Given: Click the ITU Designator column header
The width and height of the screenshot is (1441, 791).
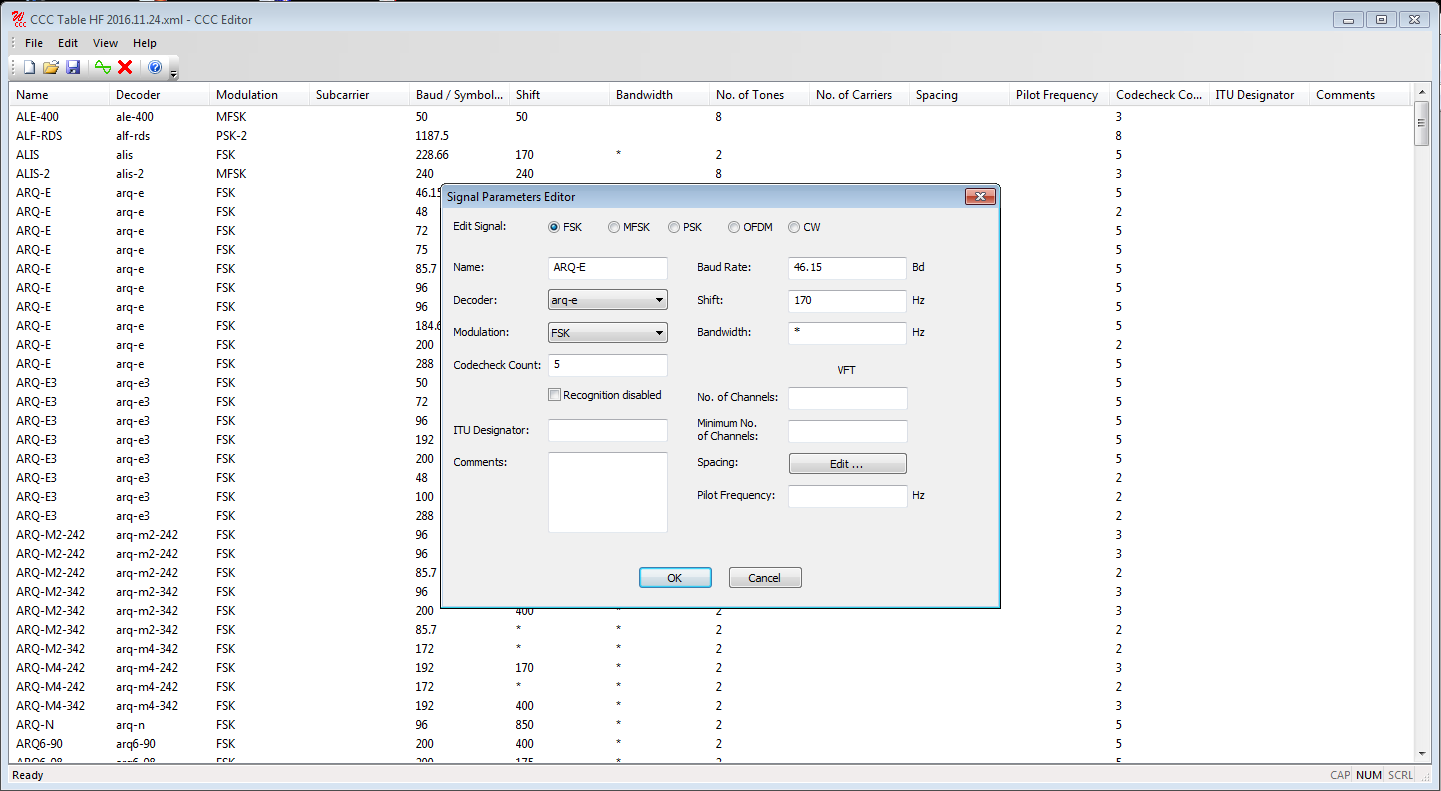Looking at the screenshot, I should [x=1260, y=95].
